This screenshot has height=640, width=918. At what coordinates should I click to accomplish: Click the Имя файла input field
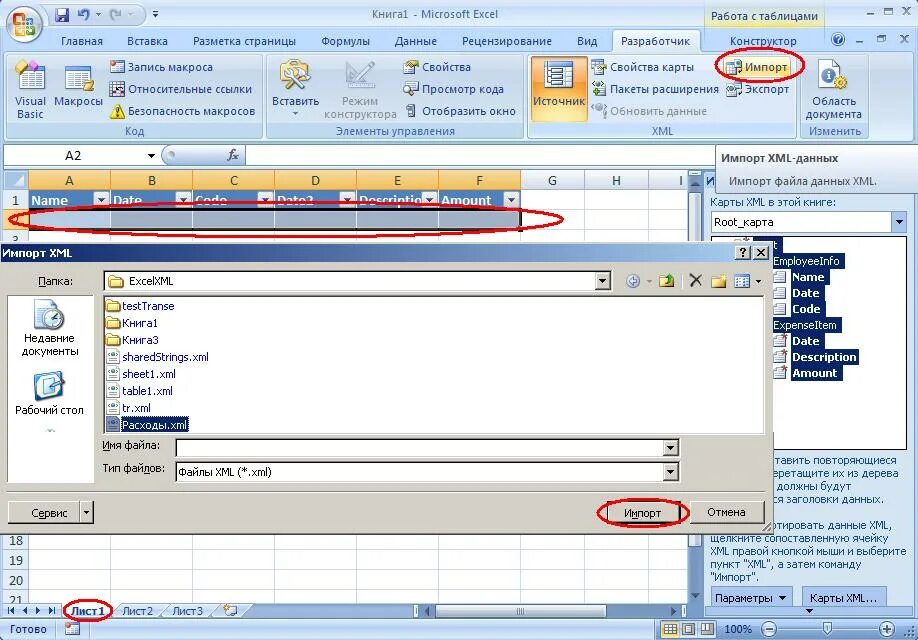420,448
